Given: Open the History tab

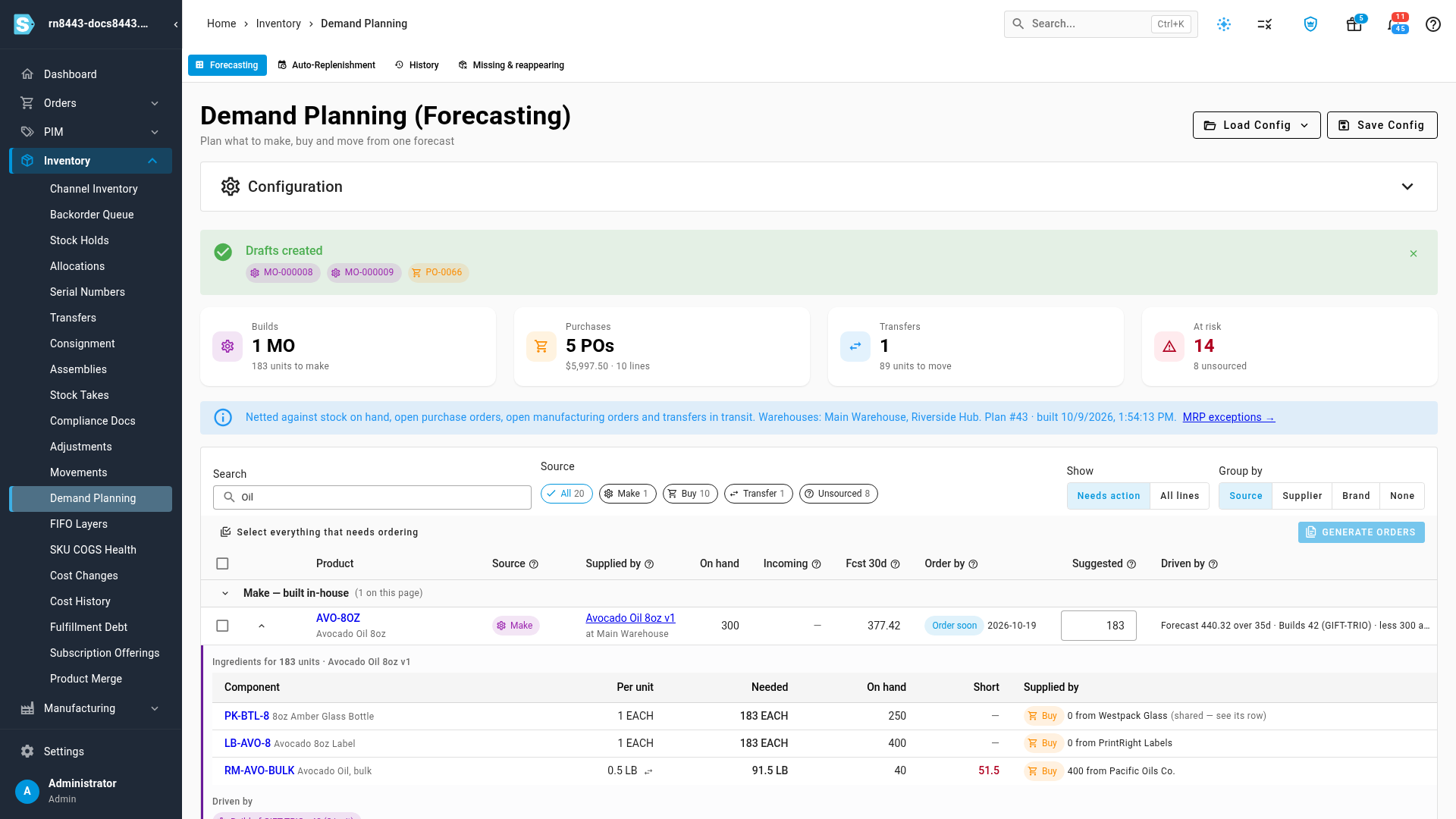Looking at the screenshot, I should point(417,65).
